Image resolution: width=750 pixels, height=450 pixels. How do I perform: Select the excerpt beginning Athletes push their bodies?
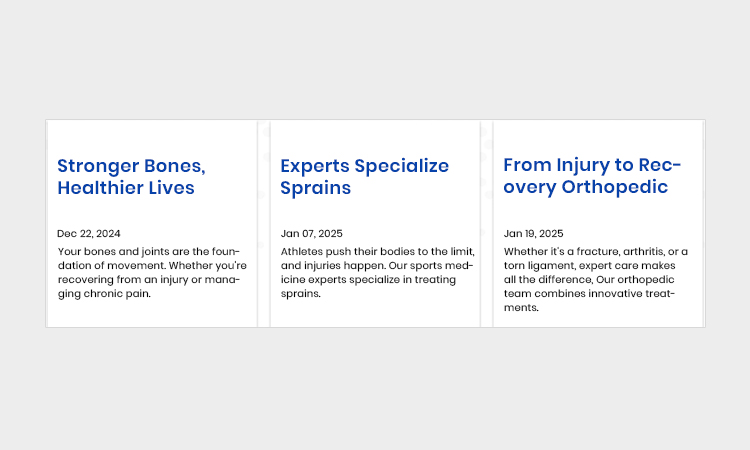click(377, 272)
